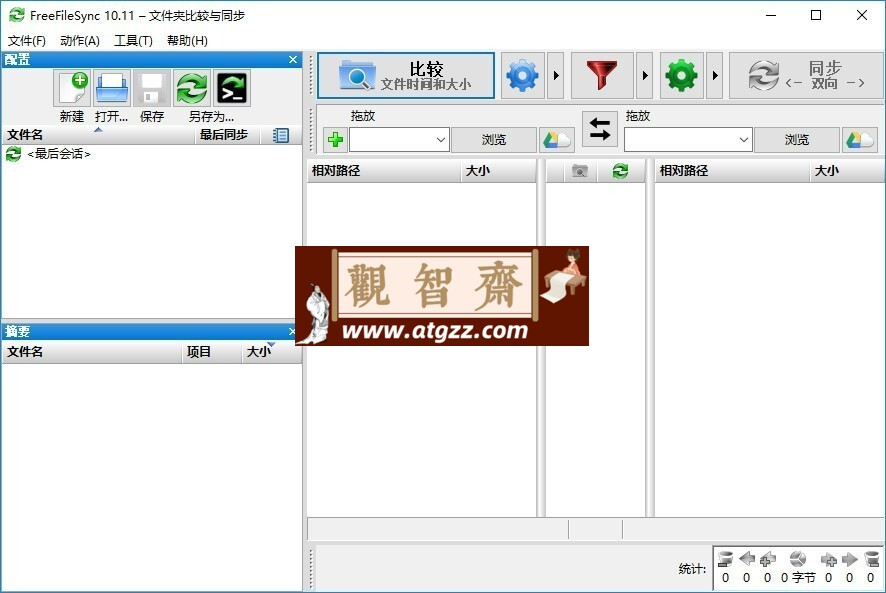The image size is (886, 593).
Task: Open comparison settings blue gear
Action: (x=523, y=75)
